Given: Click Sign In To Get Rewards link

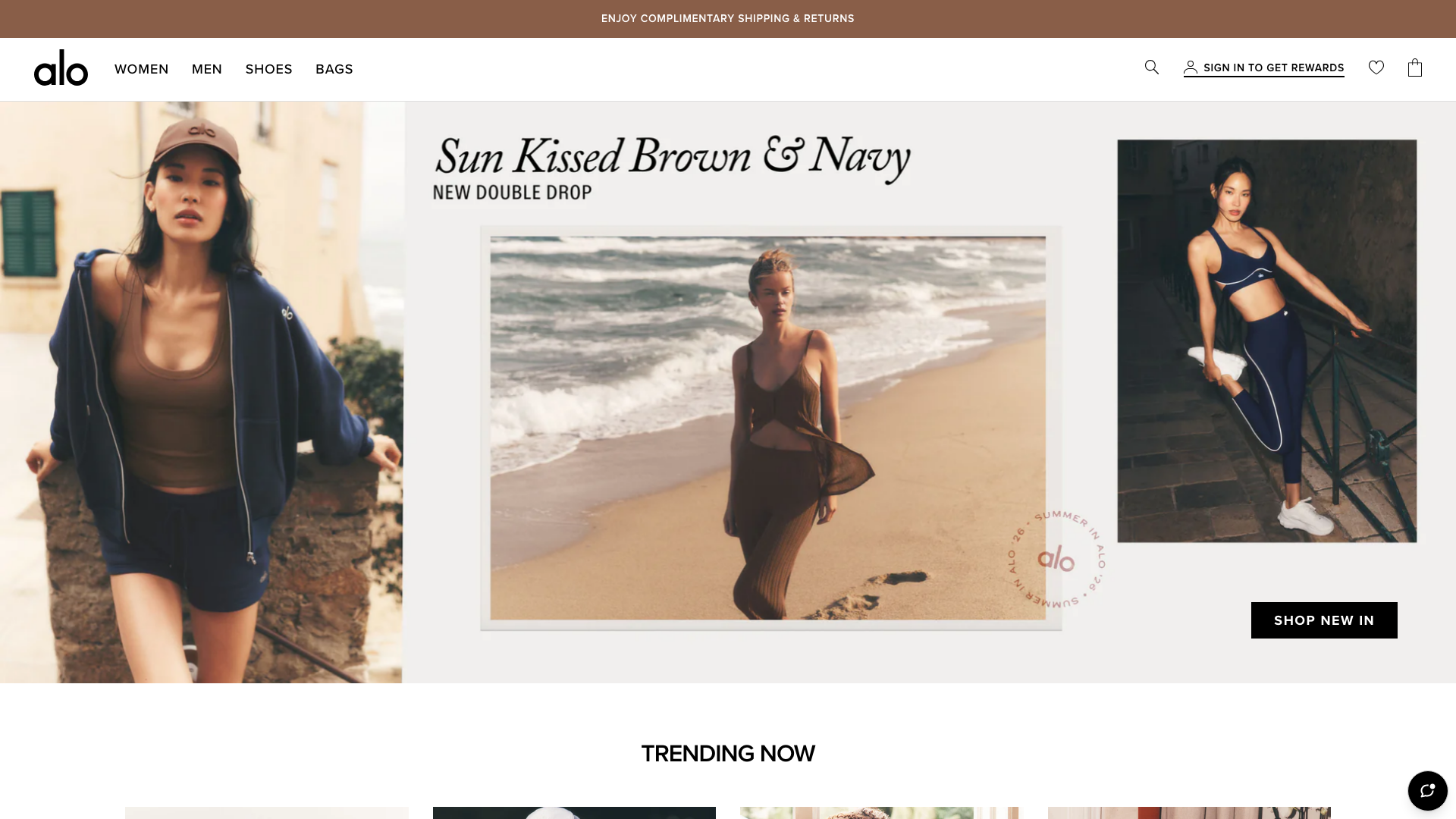Looking at the screenshot, I should click(1273, 67).
